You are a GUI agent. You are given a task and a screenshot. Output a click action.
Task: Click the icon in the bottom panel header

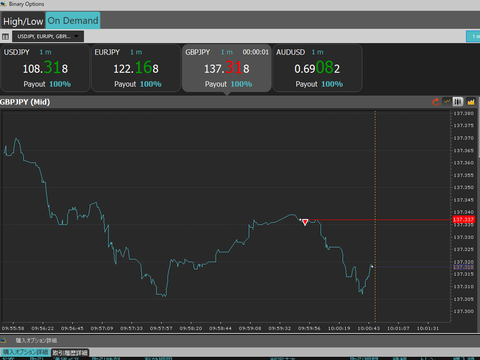[x=3, y=340]
